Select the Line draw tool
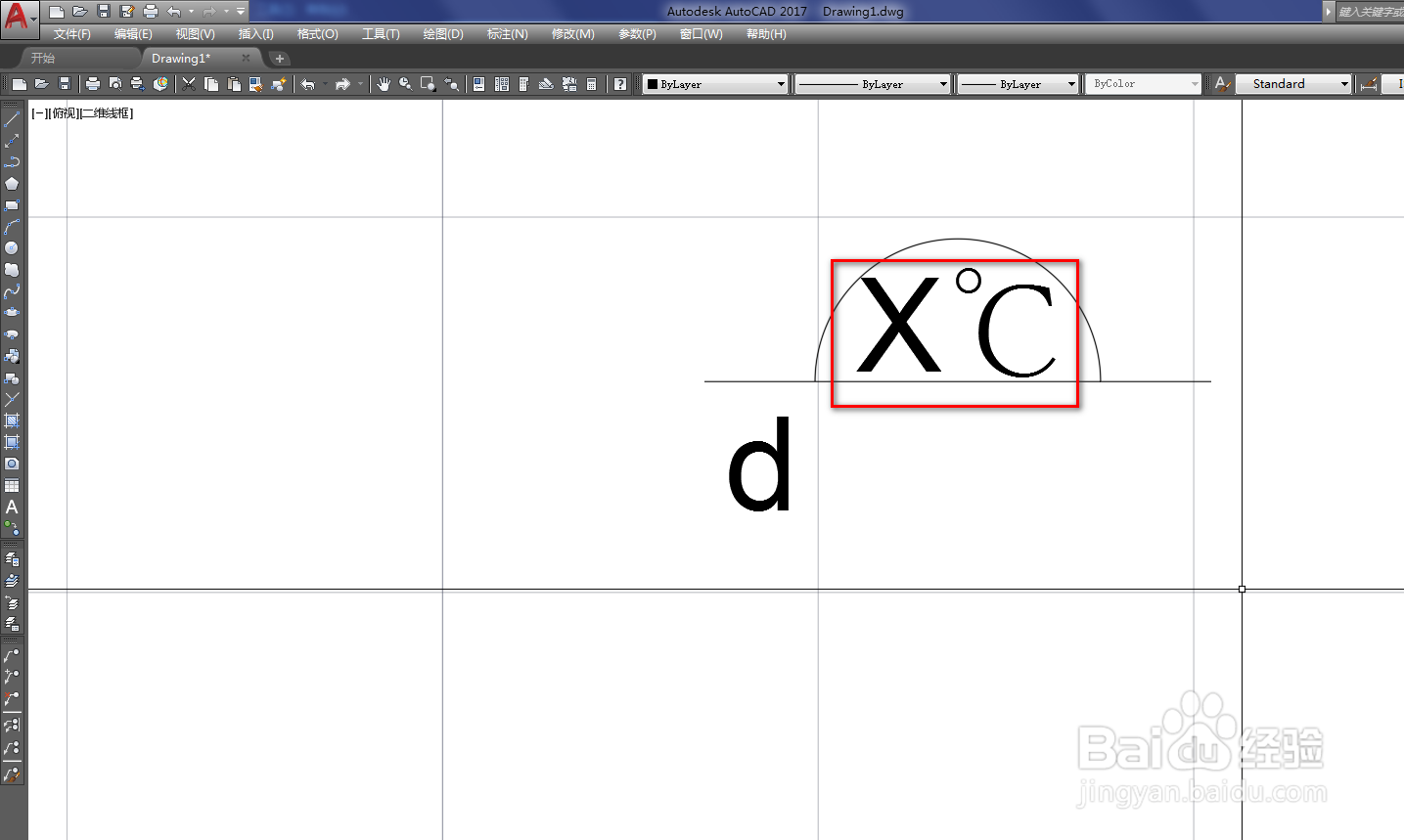The height and width of the screenshot is (840, 1404). click(12, 119)
